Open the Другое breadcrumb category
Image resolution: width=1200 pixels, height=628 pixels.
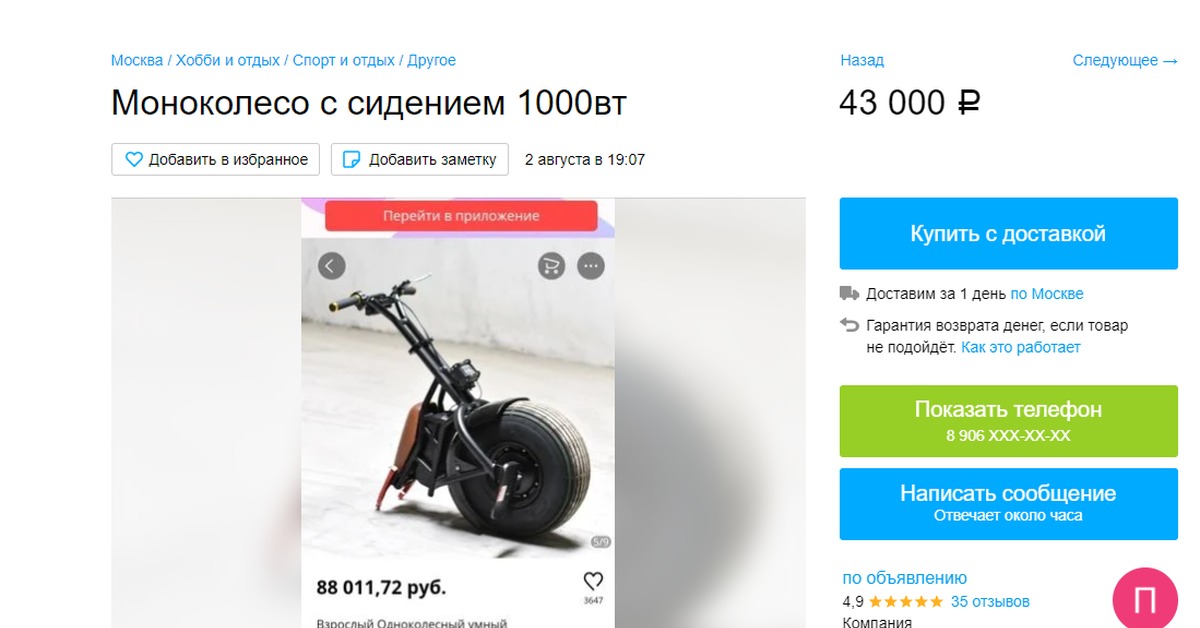(431, 60)
